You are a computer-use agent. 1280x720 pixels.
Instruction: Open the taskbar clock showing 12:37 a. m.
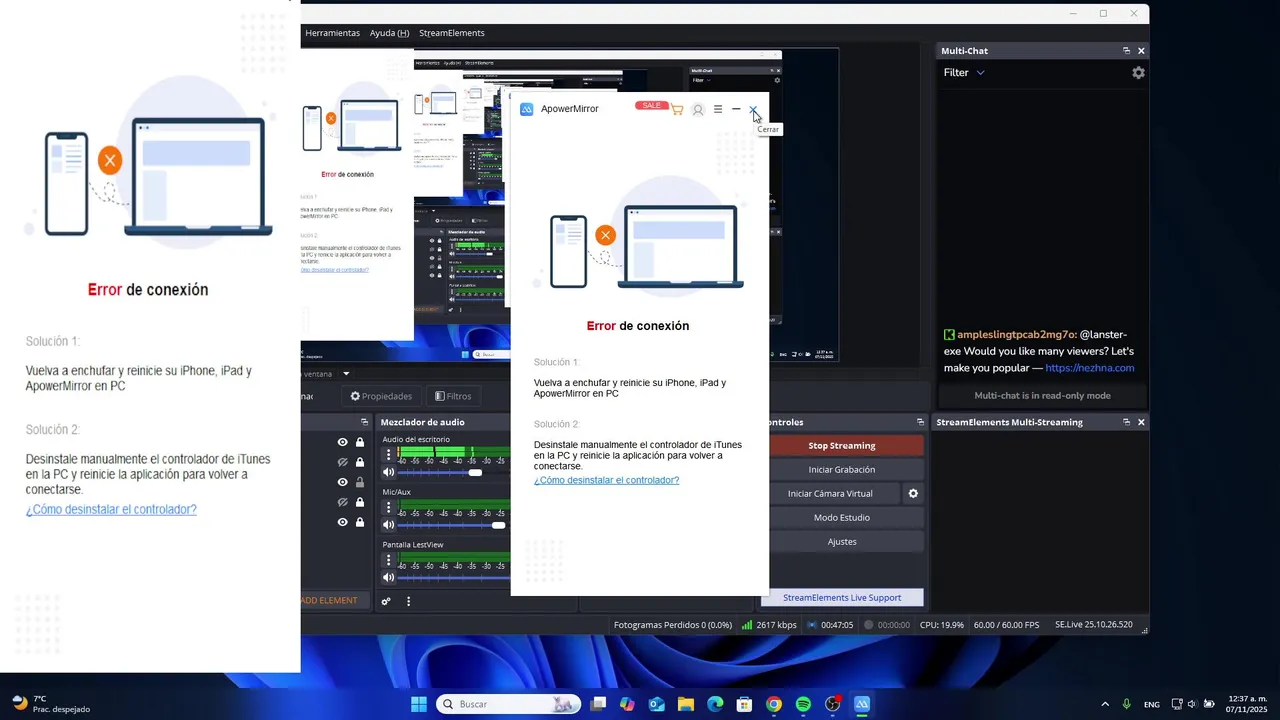(1246, 704)
